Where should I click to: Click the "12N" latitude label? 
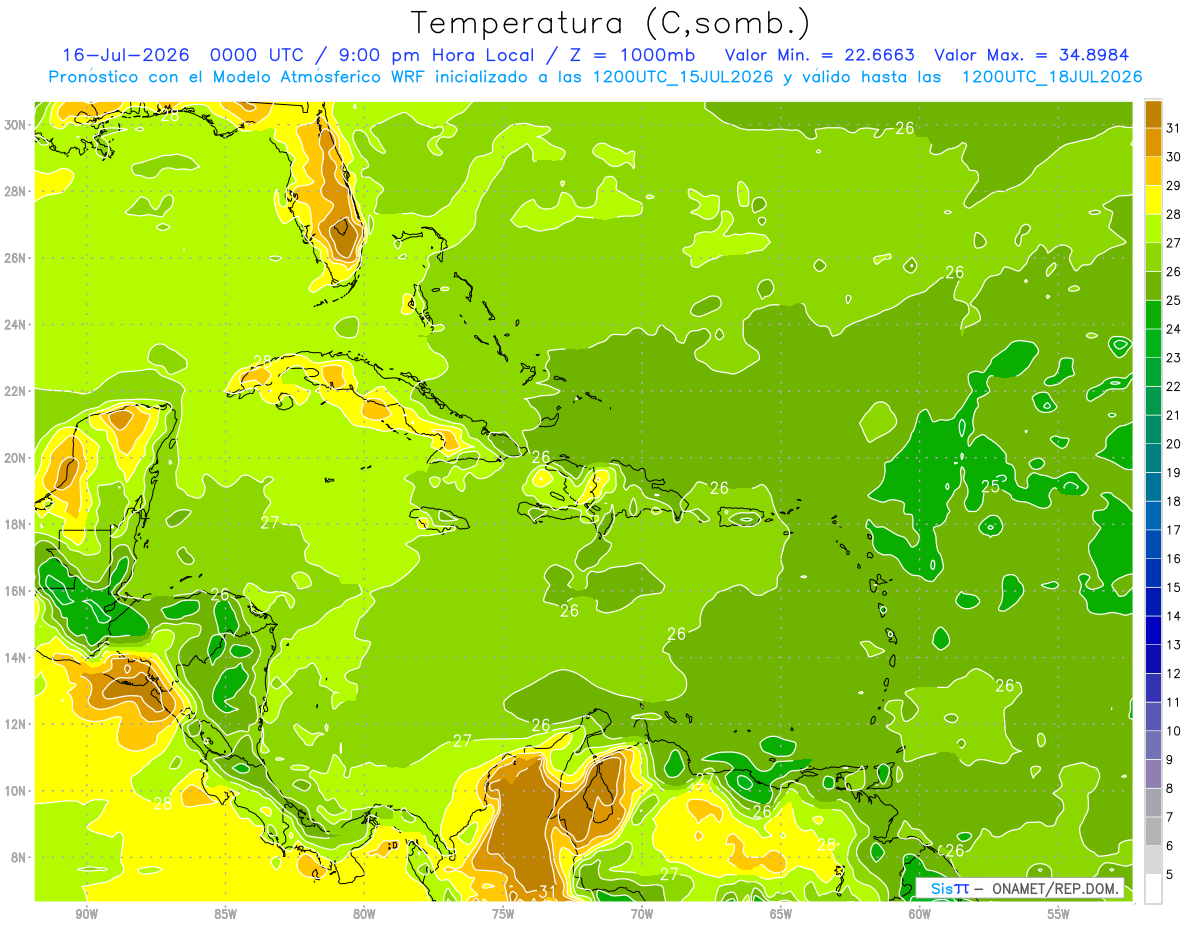coord(17,724)
